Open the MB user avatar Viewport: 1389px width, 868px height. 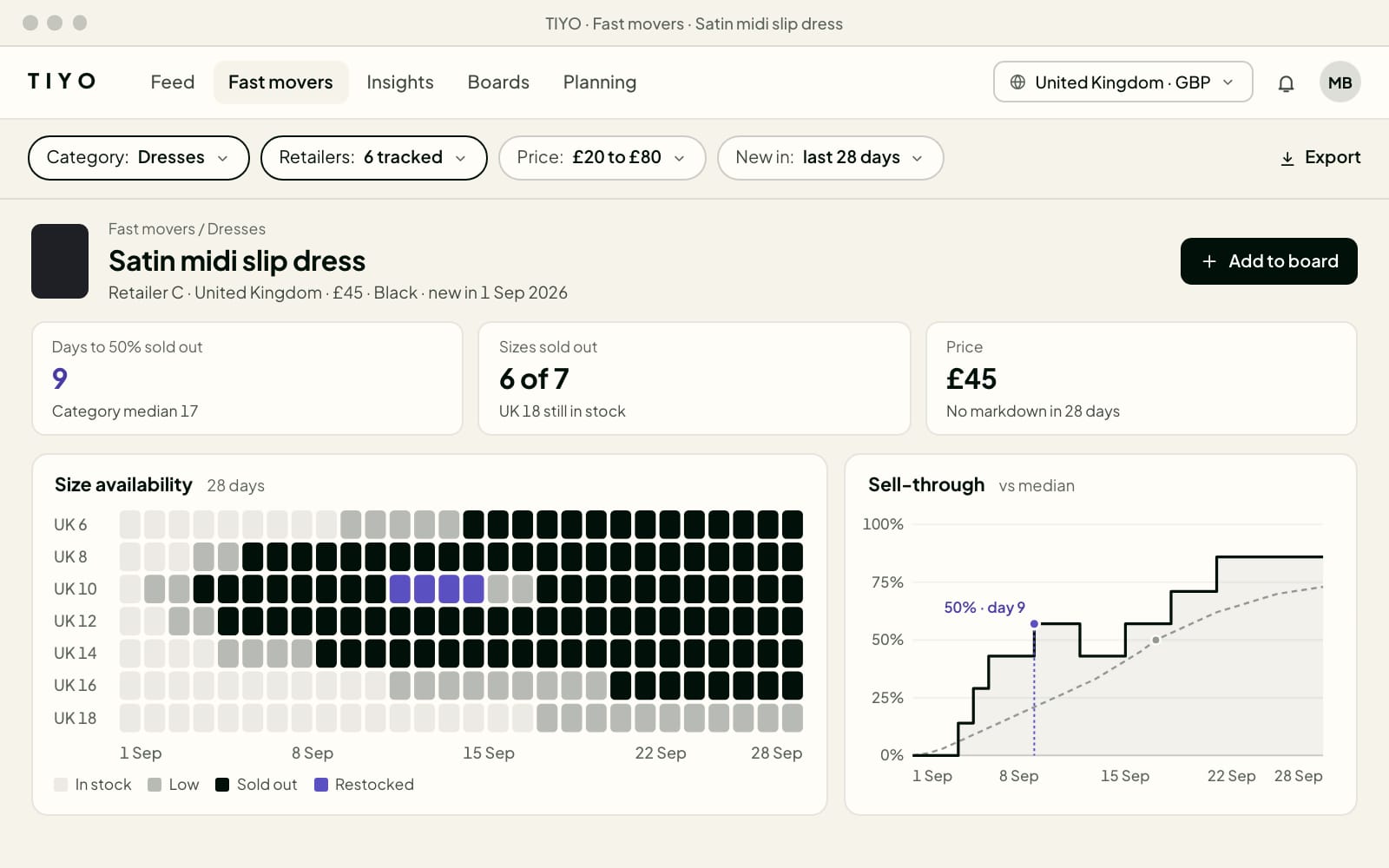point(1340,82)
